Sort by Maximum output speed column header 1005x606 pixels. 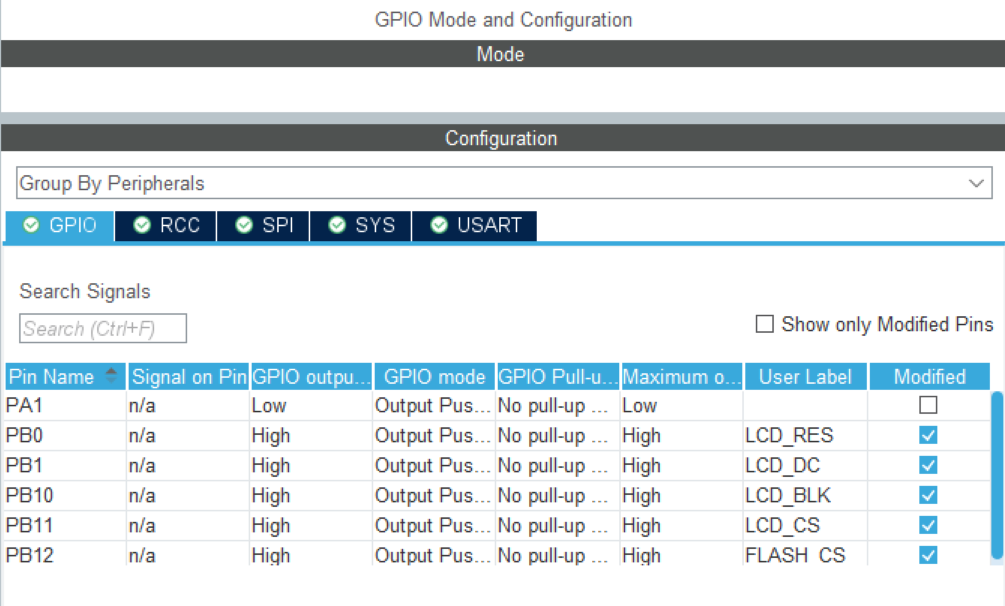pos(682,376)
